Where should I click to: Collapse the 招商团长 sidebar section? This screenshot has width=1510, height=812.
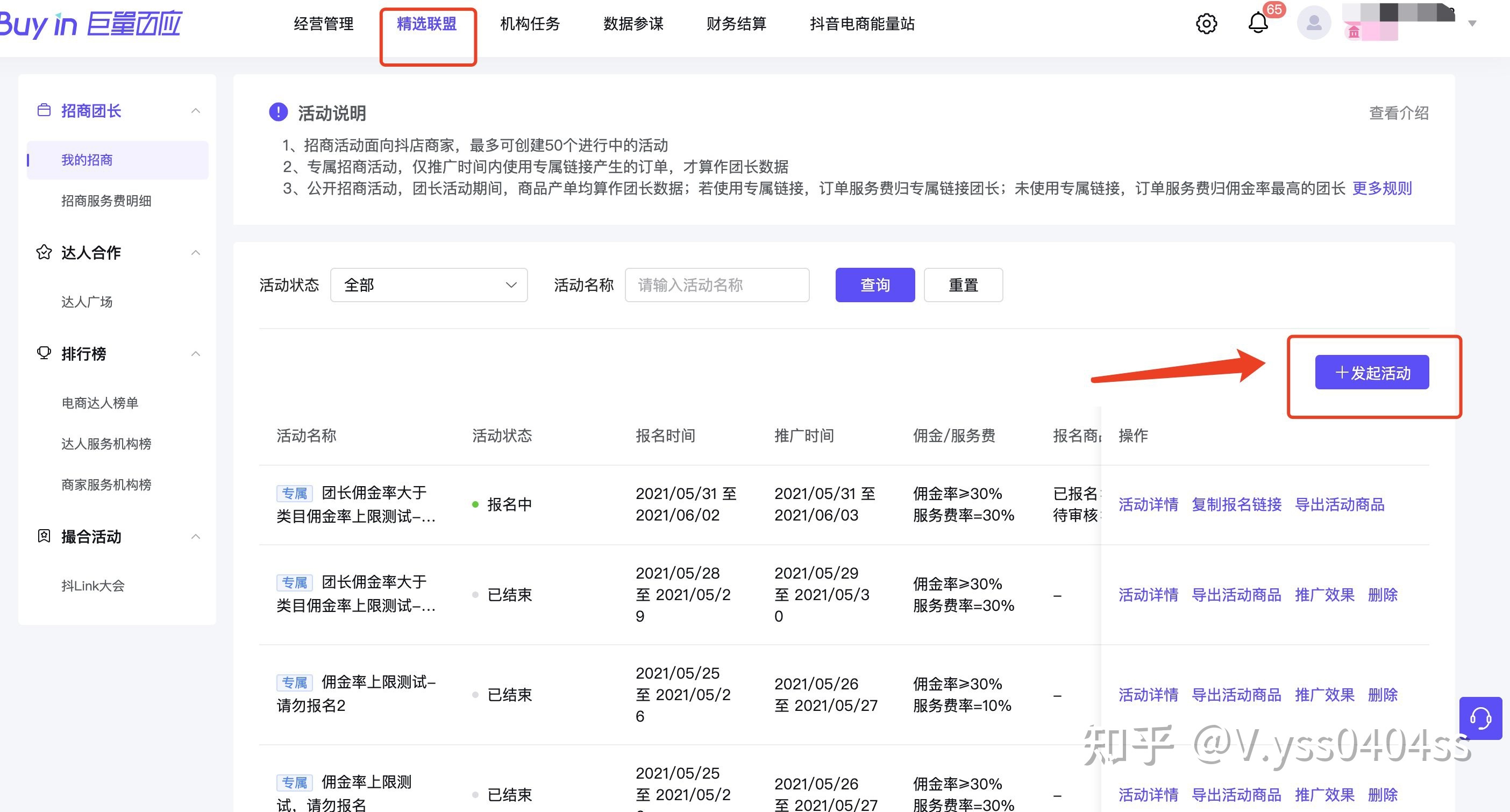(196, 111)
